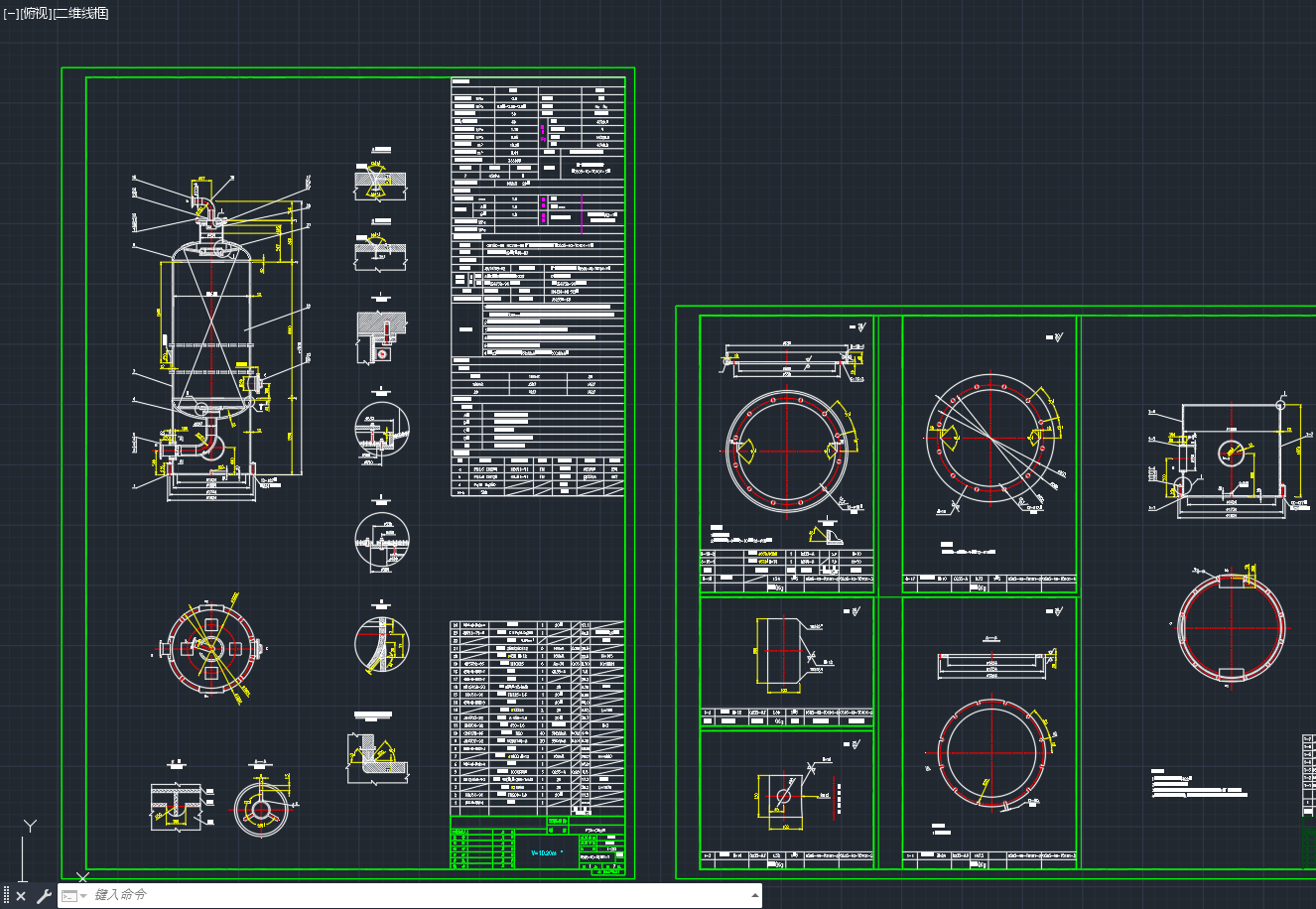Viewport: 1316px width, 909px height.
Task: Open the 二维线框 visual style menu
Action: tap(81, 13)
